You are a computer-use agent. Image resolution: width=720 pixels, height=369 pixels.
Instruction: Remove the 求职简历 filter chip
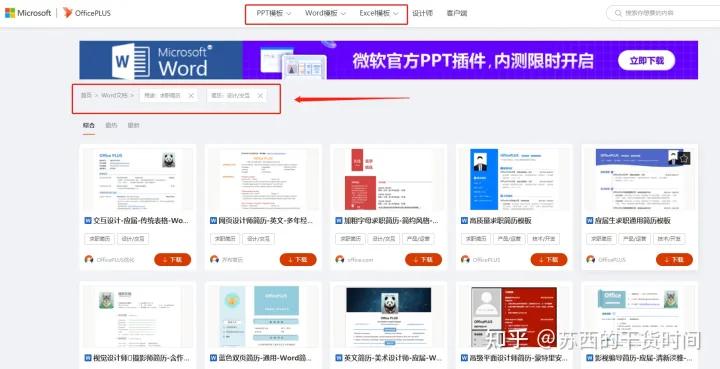point(191,95)
